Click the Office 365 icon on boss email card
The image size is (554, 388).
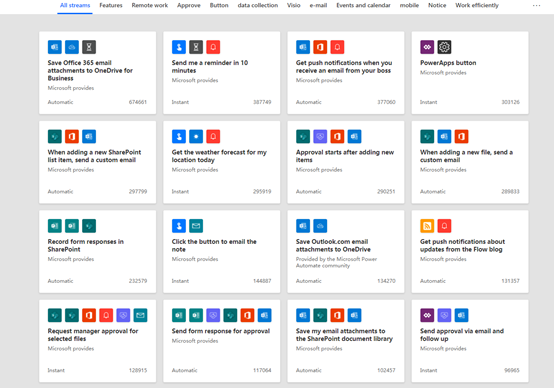coord(320,47)
